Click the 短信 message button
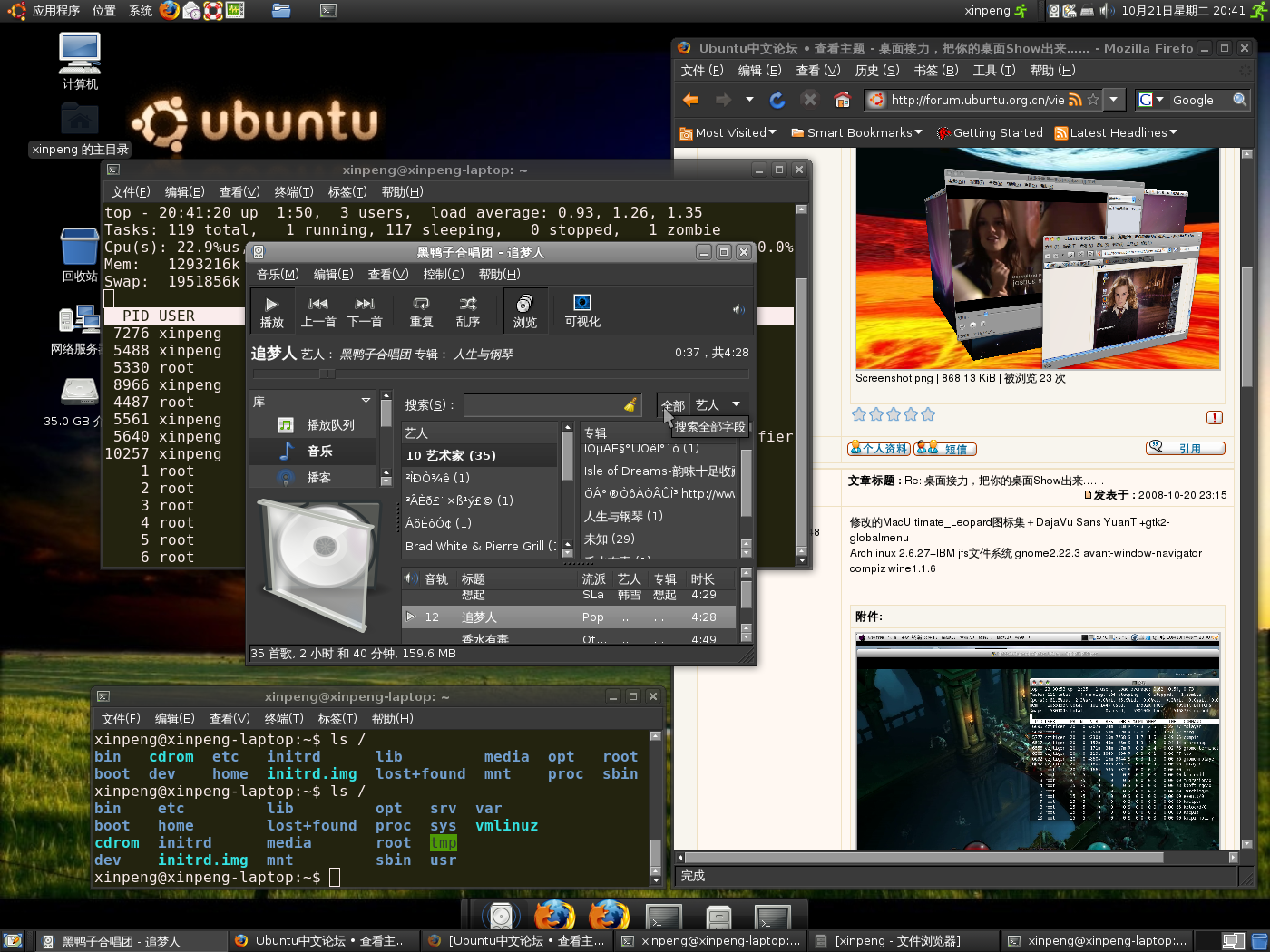This screenshot has width=1270, height=952. (x=945, y=448)
